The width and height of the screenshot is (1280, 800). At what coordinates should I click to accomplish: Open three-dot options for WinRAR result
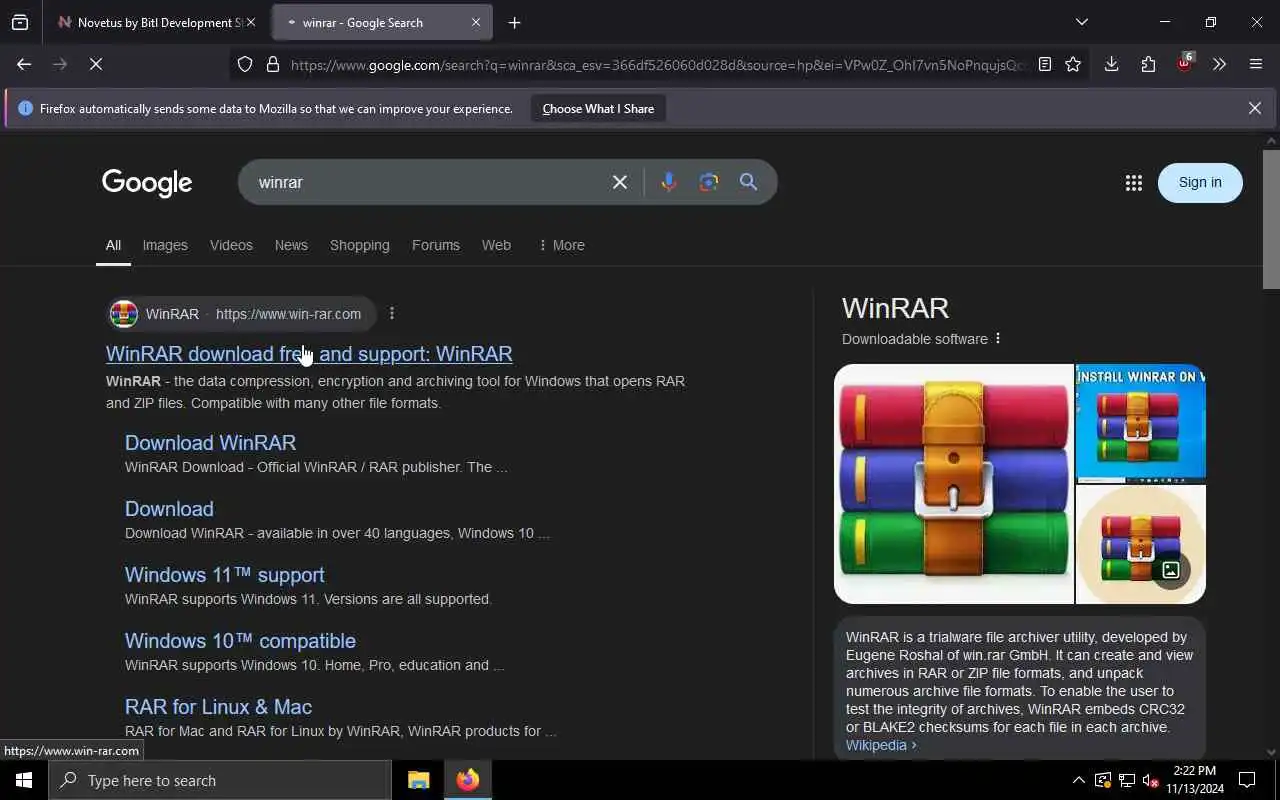tap(392, 313)
